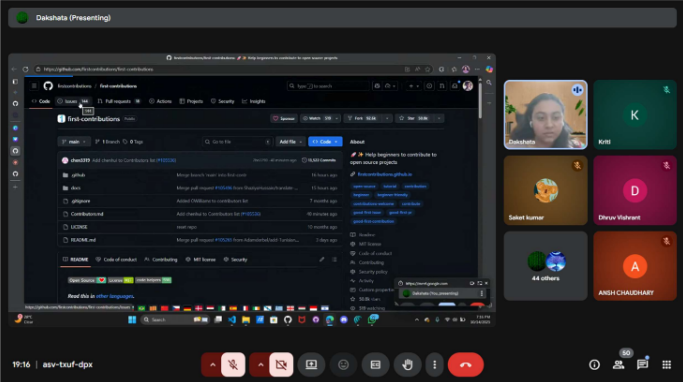This screenshot has height=382, width=683.
Task: Click the Saket kumar participant tile
Action: click(545, 190)
